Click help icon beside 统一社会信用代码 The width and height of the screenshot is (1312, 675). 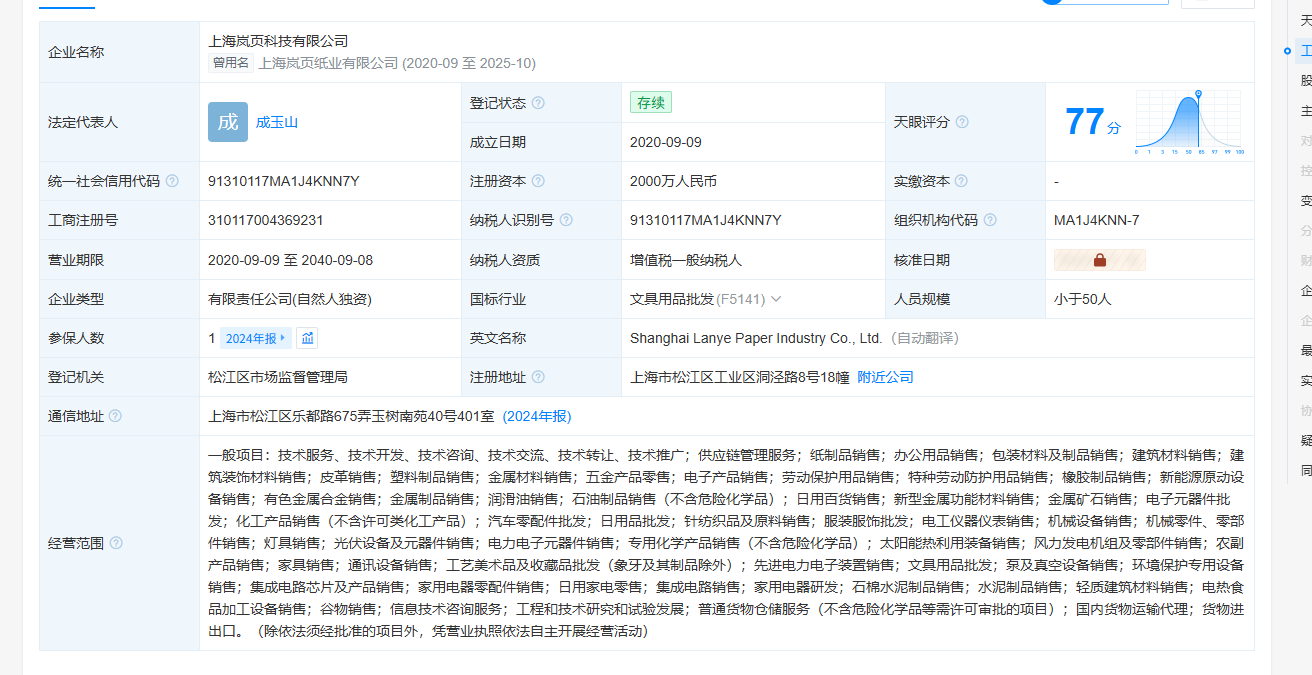pos(172,181)
